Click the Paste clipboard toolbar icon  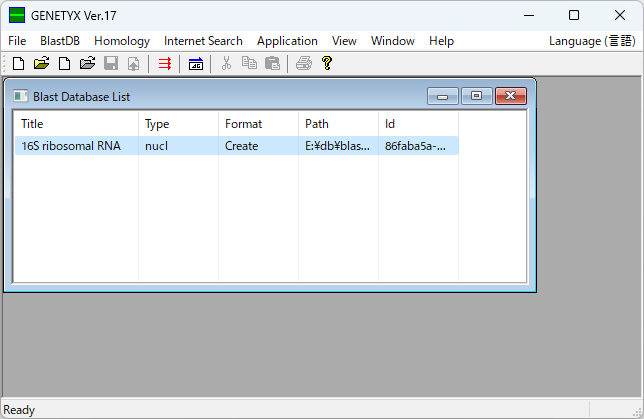(272, 63)
